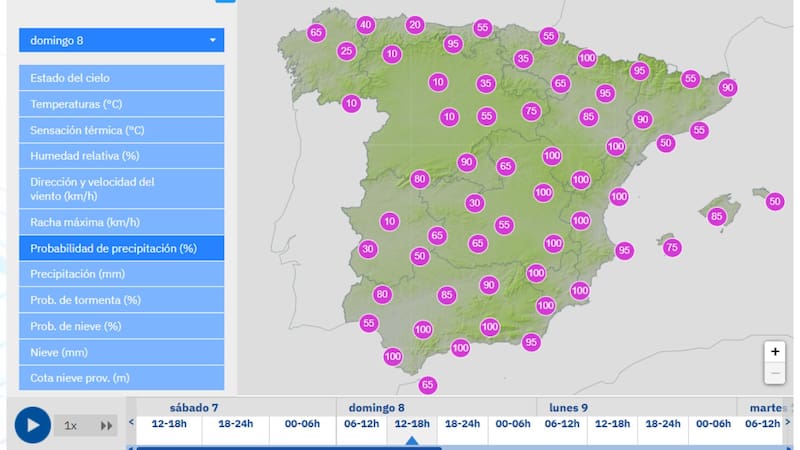Click the 75 marker near Soria

click(531, 111)
